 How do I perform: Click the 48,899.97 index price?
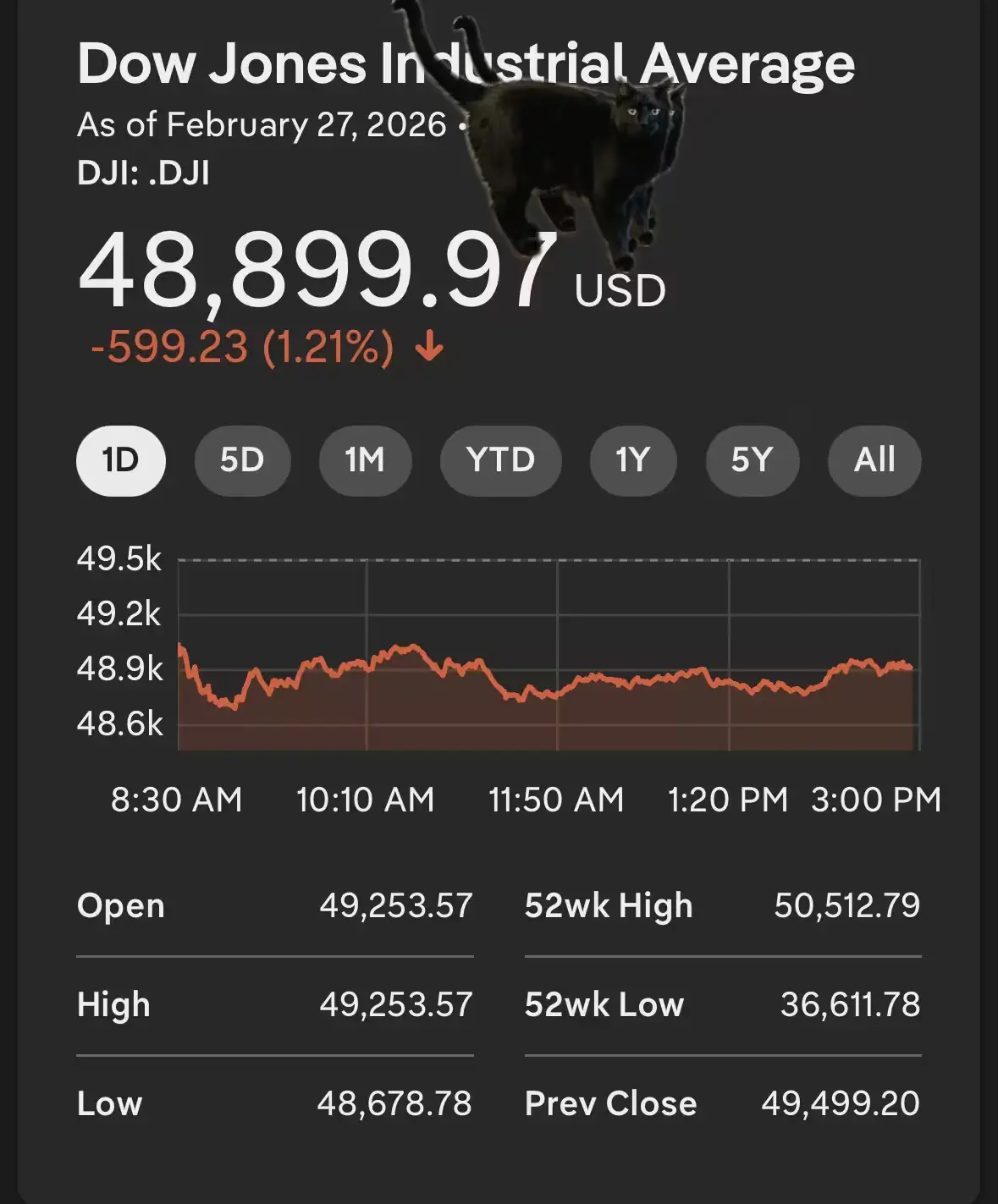coord(317,272)
